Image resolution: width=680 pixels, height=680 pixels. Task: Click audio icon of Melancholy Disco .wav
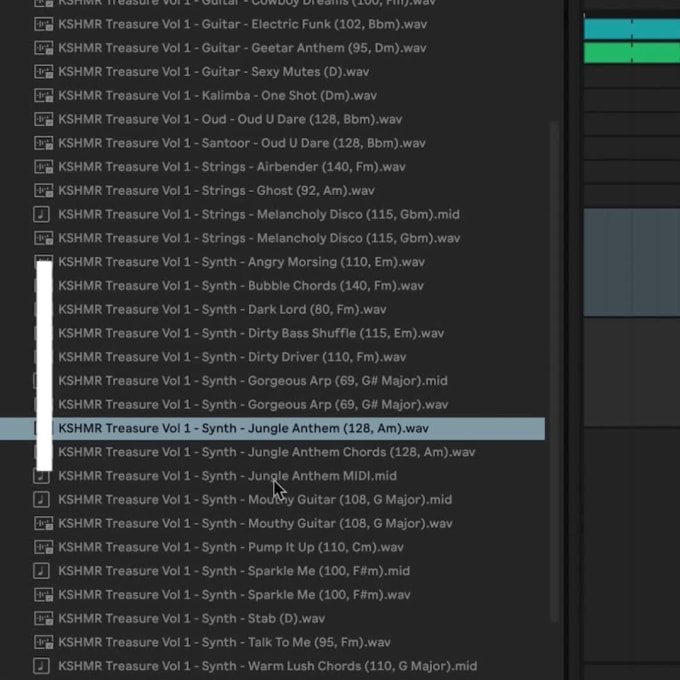click(x=43, y=238)
